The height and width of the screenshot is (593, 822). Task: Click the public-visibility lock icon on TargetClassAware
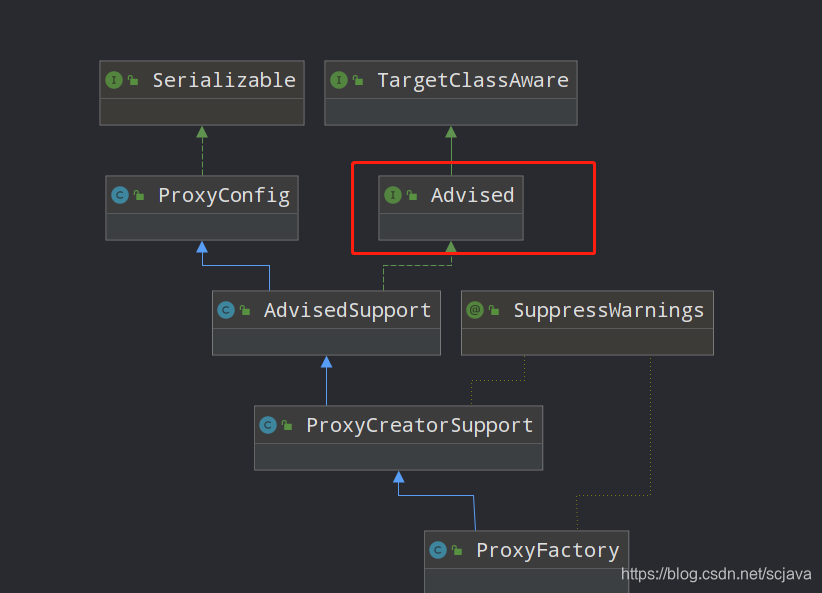click(358, 80)
